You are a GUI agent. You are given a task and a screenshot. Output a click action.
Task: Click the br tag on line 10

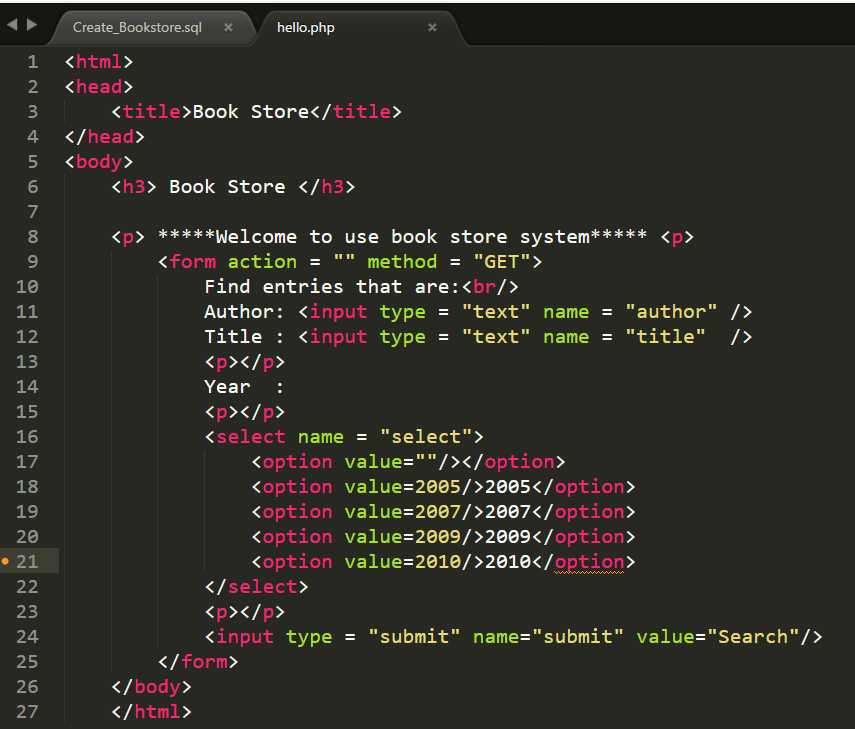tap(490, 287)
